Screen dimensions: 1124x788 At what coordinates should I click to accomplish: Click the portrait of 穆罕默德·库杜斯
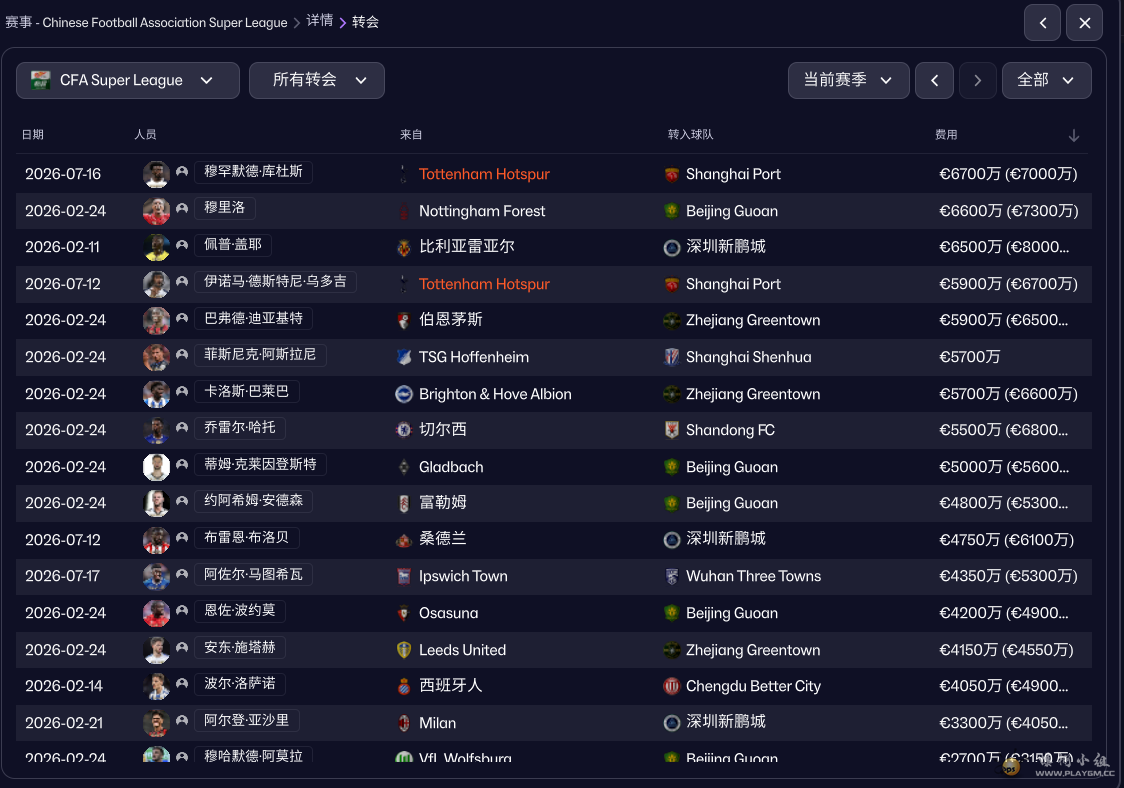156,174
